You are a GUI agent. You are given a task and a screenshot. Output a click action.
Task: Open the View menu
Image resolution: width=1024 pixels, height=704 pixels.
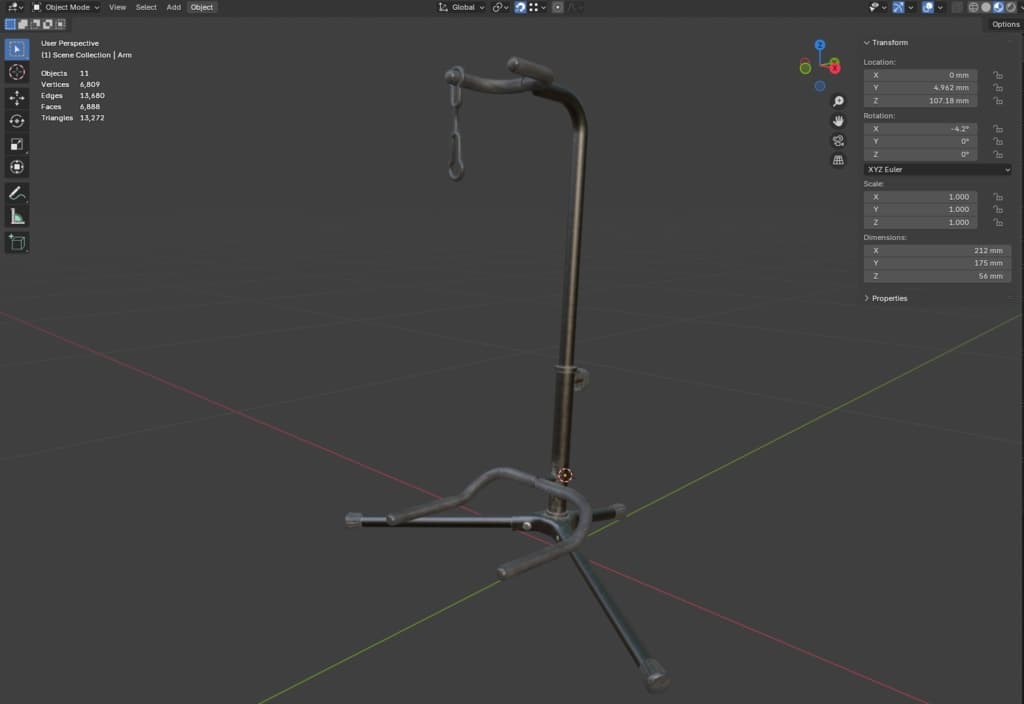117,7
